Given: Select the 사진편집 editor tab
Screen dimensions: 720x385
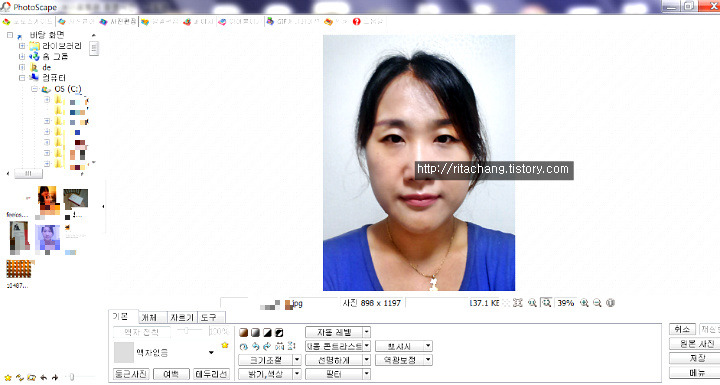Looking at the screenshot, I should pyautogui.click(x=118, y=22).
